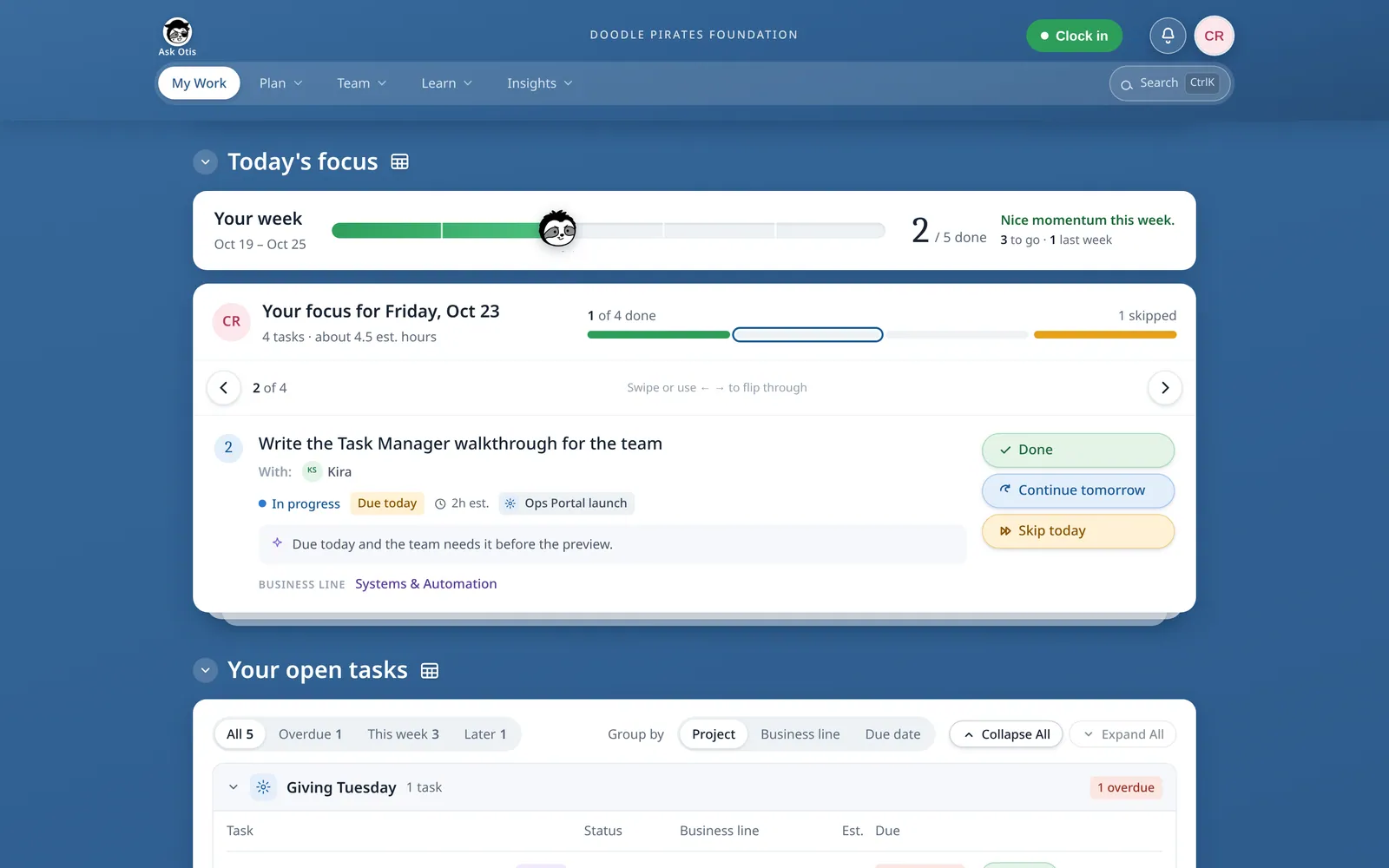The image size is (1389, 868).
Task: Select the My Work tab
Action: pyautogui.click(x=199, y=83)
